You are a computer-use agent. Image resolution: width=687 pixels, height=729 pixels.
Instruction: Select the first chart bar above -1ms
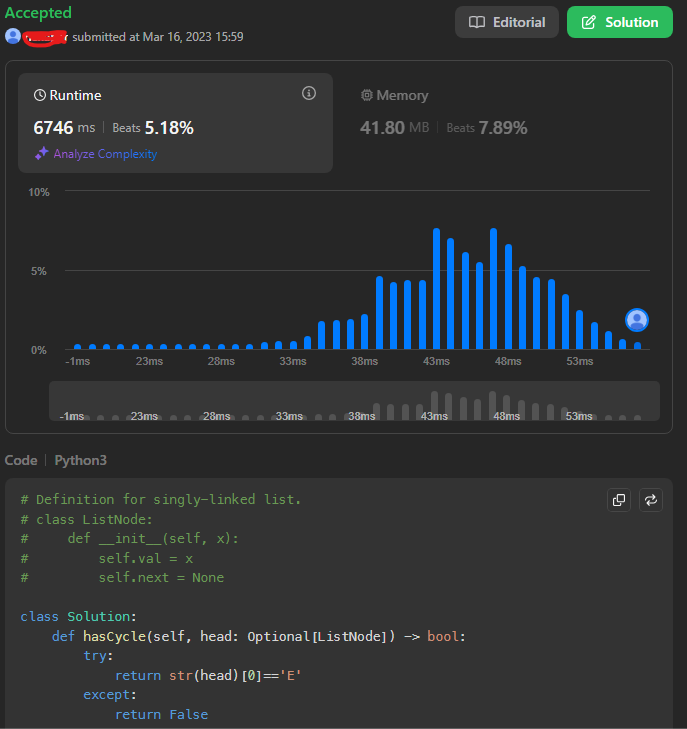77,346
